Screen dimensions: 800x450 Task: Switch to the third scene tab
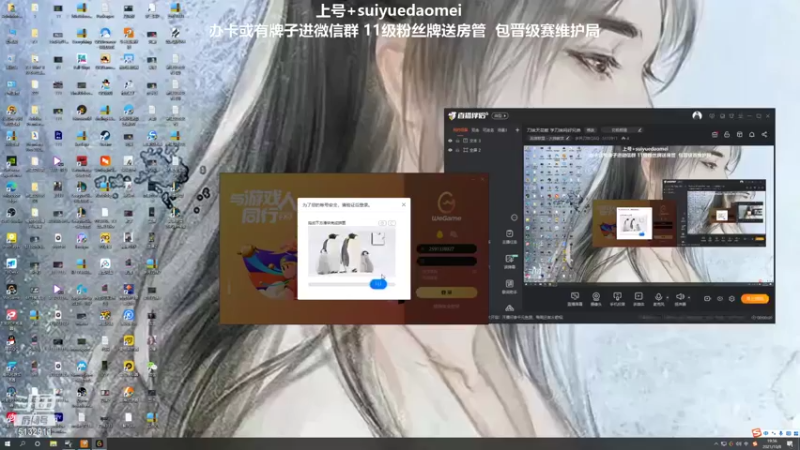(x=488, y=130)
